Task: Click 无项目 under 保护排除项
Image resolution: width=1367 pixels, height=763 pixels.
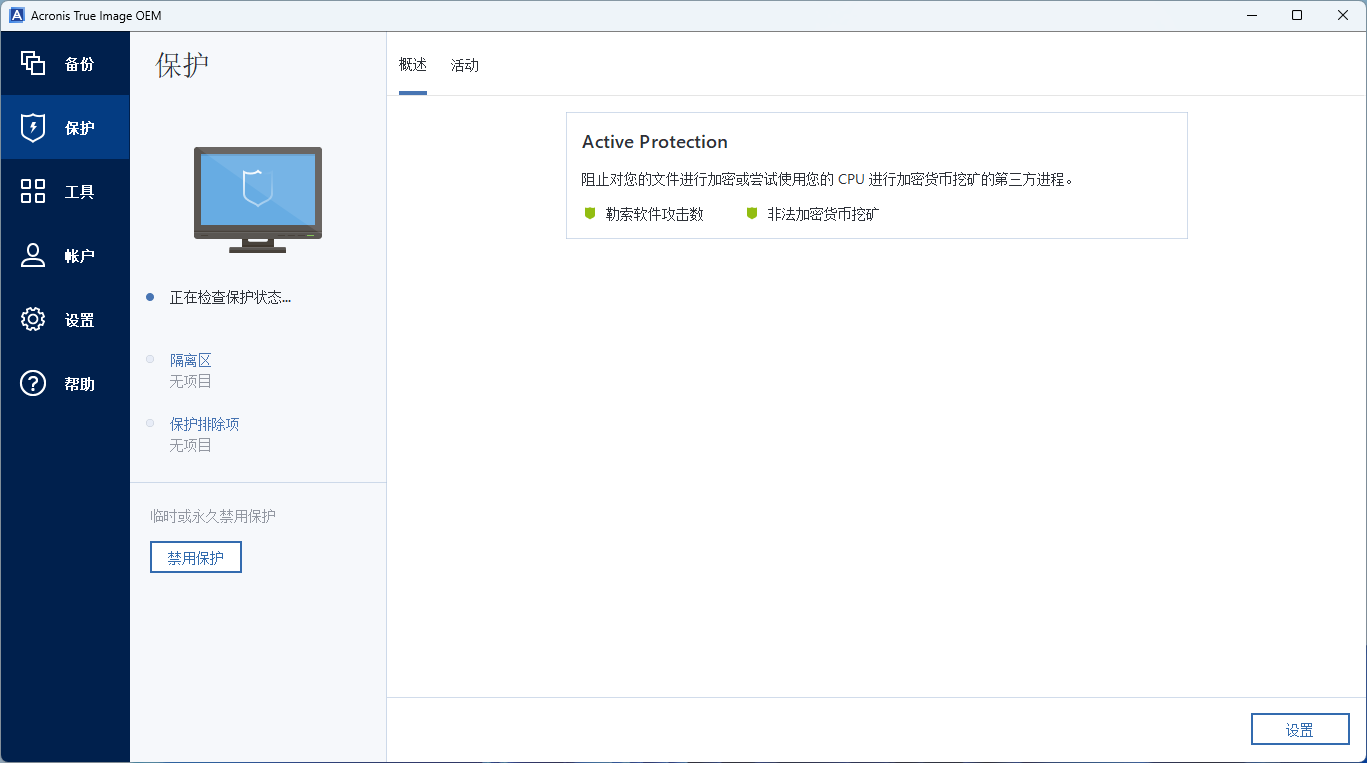Action: pyautogui.click(x=191, y=445)
